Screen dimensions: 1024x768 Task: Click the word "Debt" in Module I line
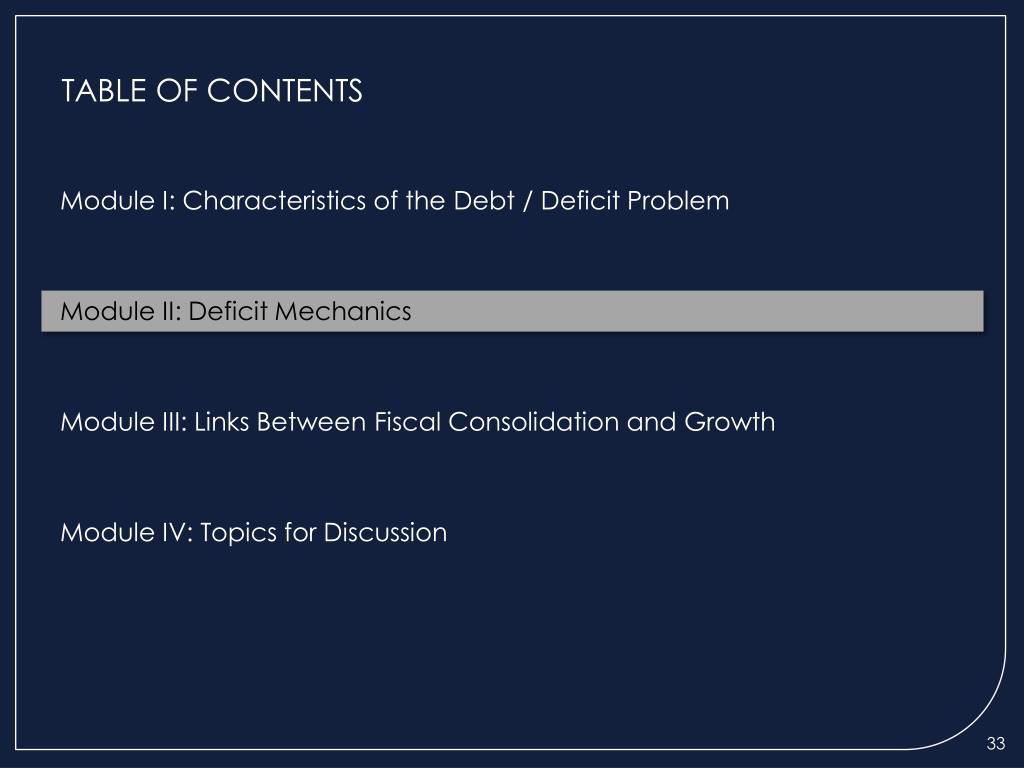484,200
